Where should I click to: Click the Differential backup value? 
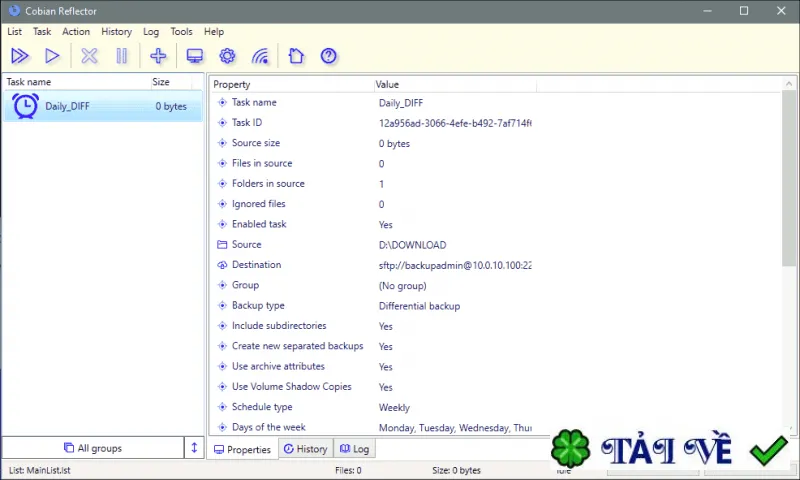coord(419,306)
